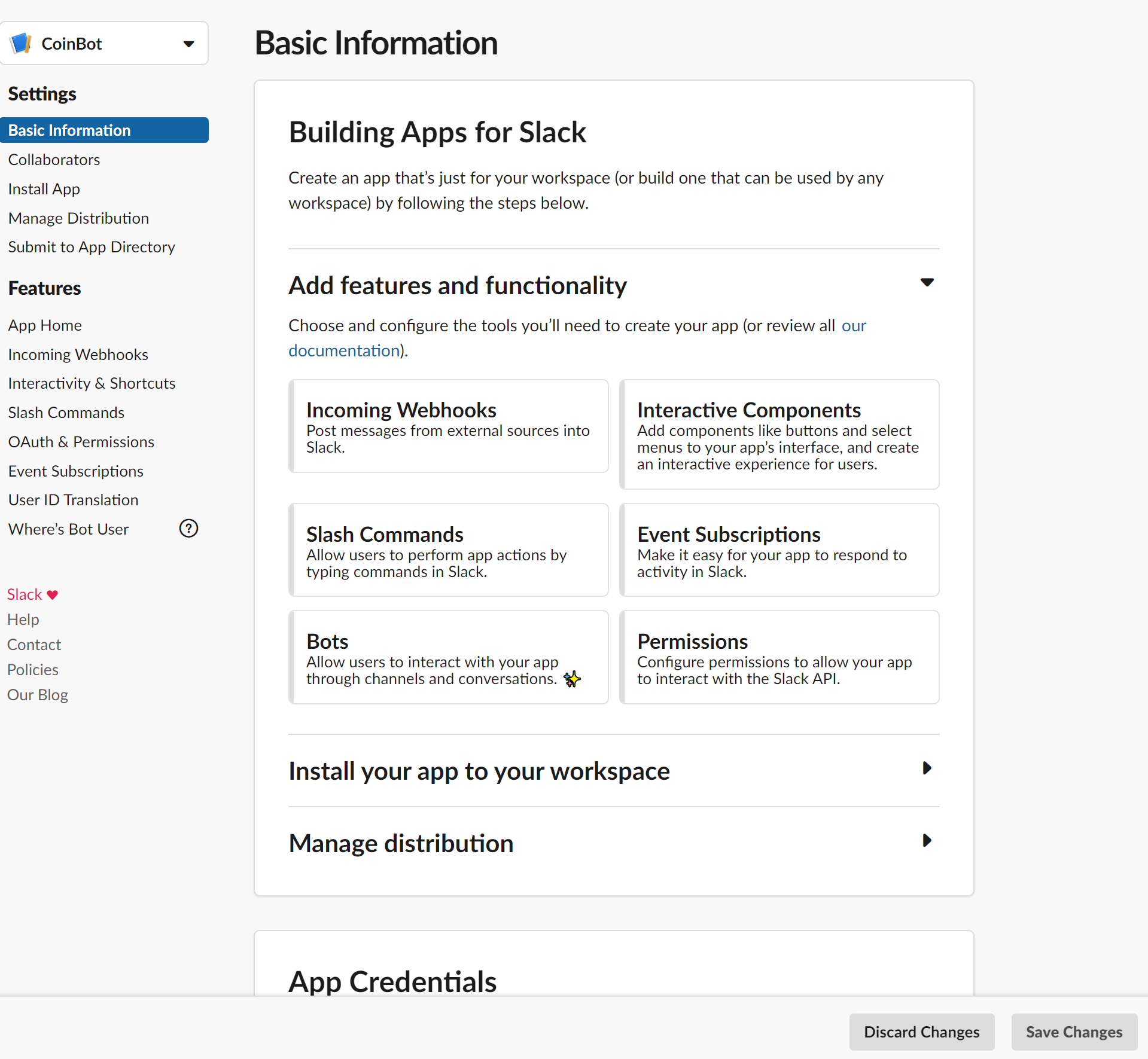
Task: Go to OAuth & Permissions page
Action: coord(81,442)
